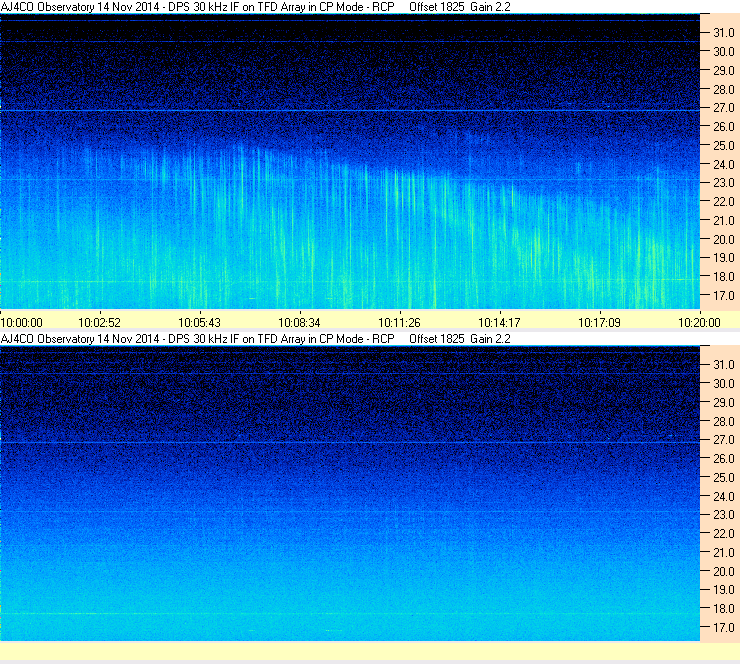Select the 17.0 frequency label on lower spectrogram
Image resolution: width=740 pixels, height=664 pixels.
point(724,627)
